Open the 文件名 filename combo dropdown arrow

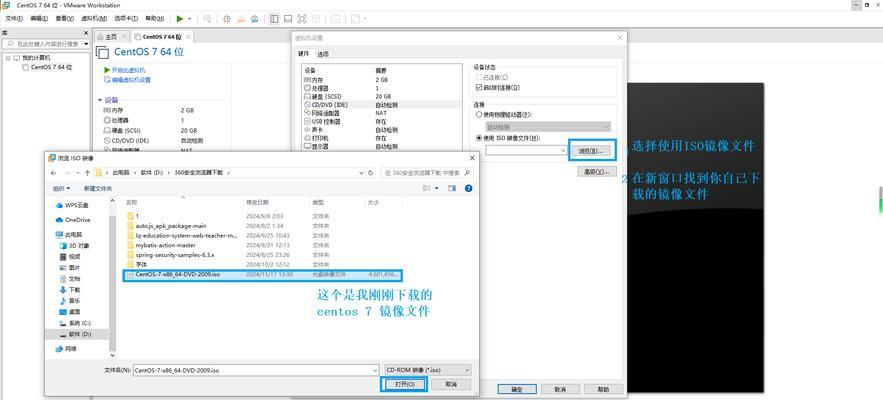click(x=376, y=370)
